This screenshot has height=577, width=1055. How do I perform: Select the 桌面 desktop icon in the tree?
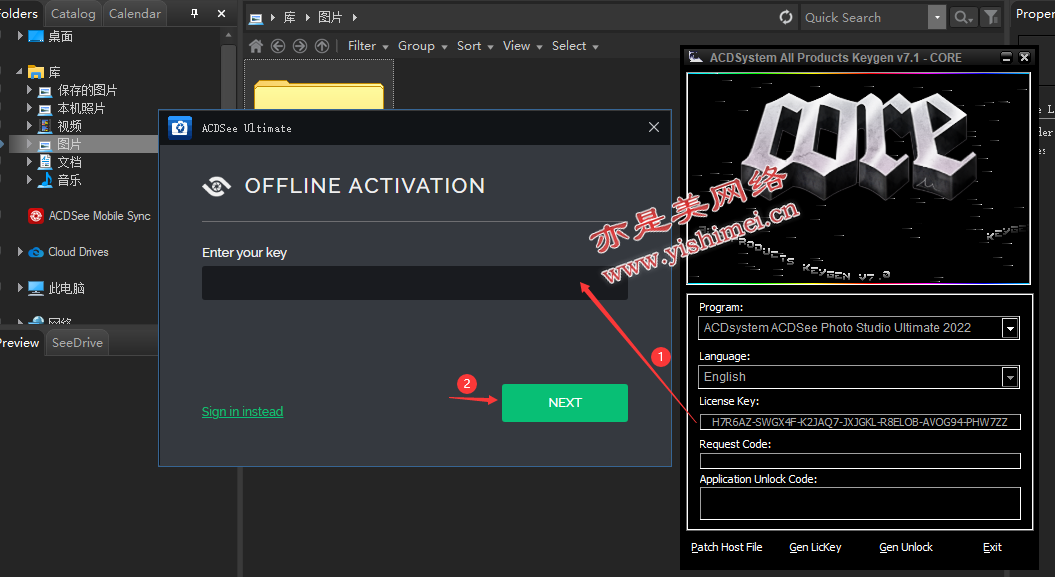[36, 36]
